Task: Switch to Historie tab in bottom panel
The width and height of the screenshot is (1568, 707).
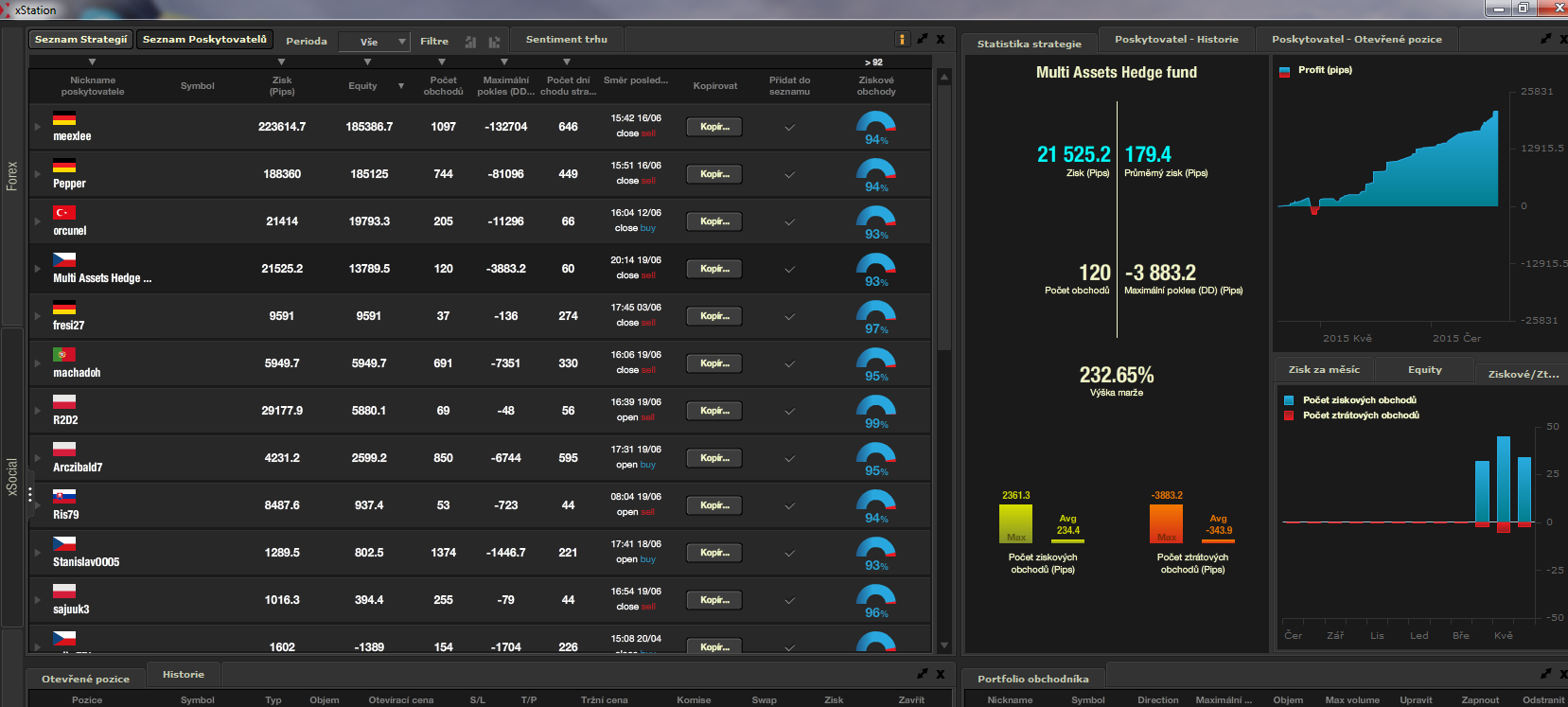Action: [184, 675]
